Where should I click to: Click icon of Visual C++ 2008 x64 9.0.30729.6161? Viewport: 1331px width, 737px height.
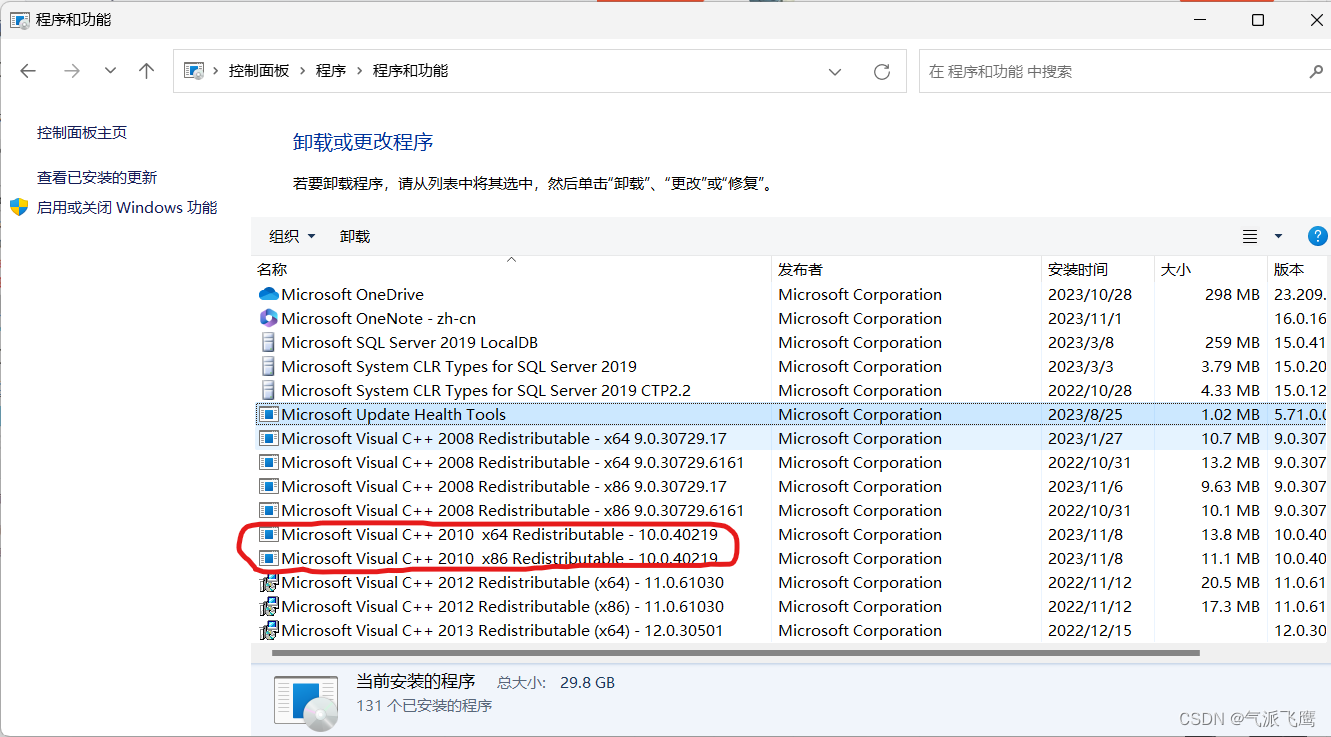tap(268, 462)
